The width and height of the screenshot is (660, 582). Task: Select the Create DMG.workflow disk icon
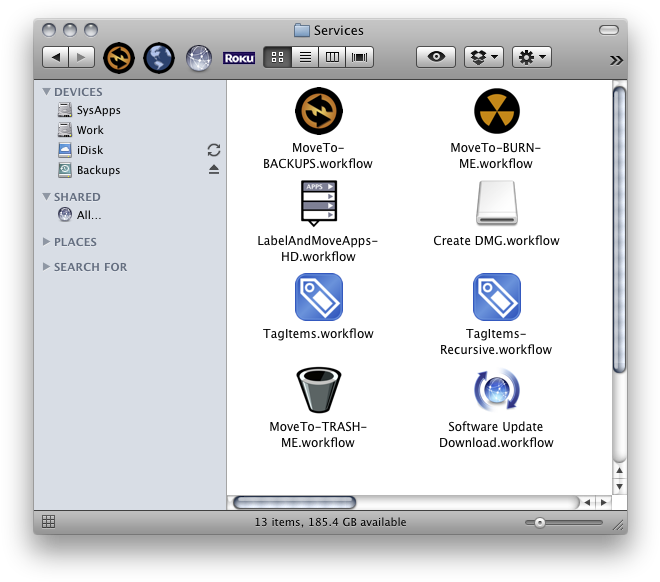tap(496, 204)
